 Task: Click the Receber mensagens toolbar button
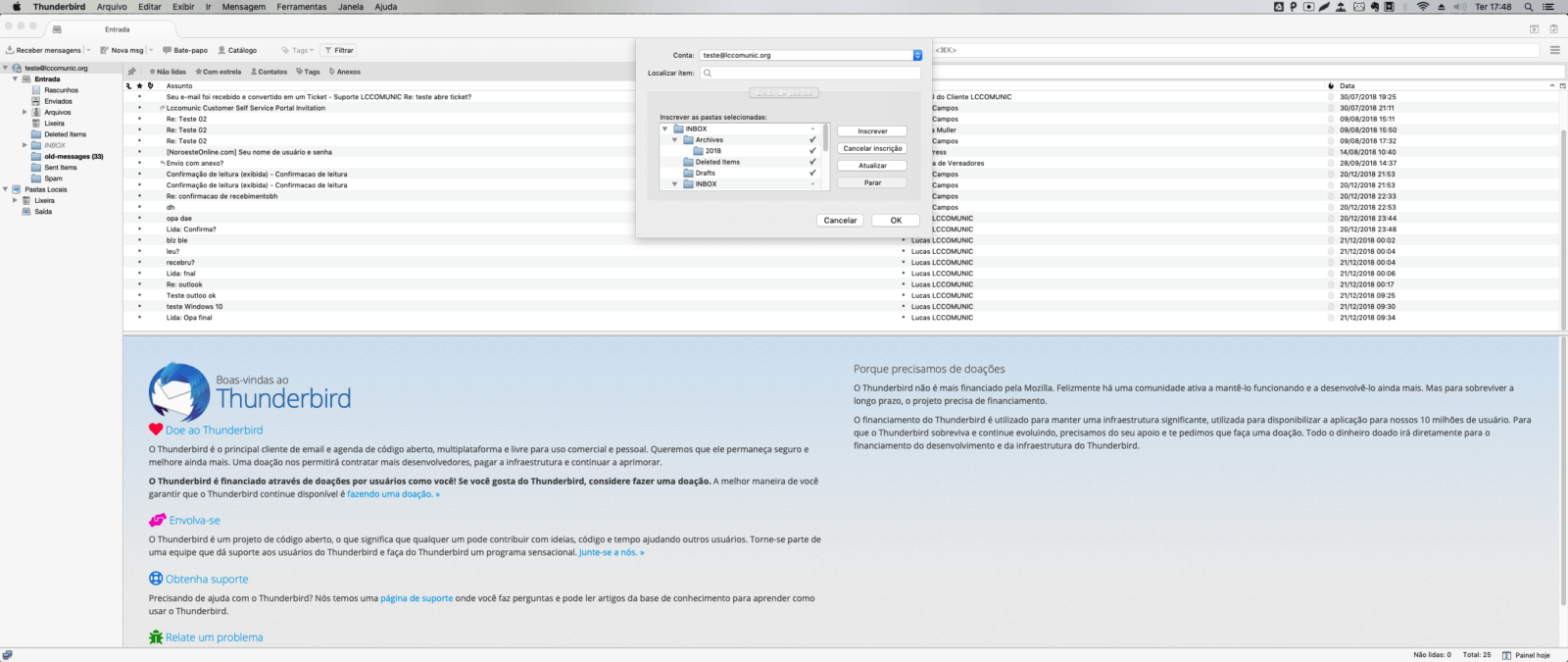coord(43,50)
